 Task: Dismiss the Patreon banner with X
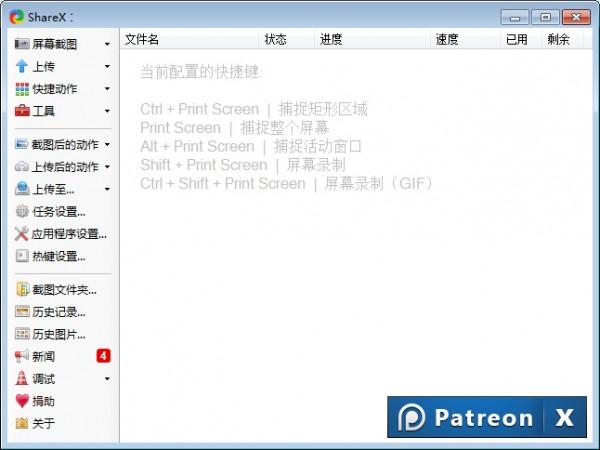point(565,417)
